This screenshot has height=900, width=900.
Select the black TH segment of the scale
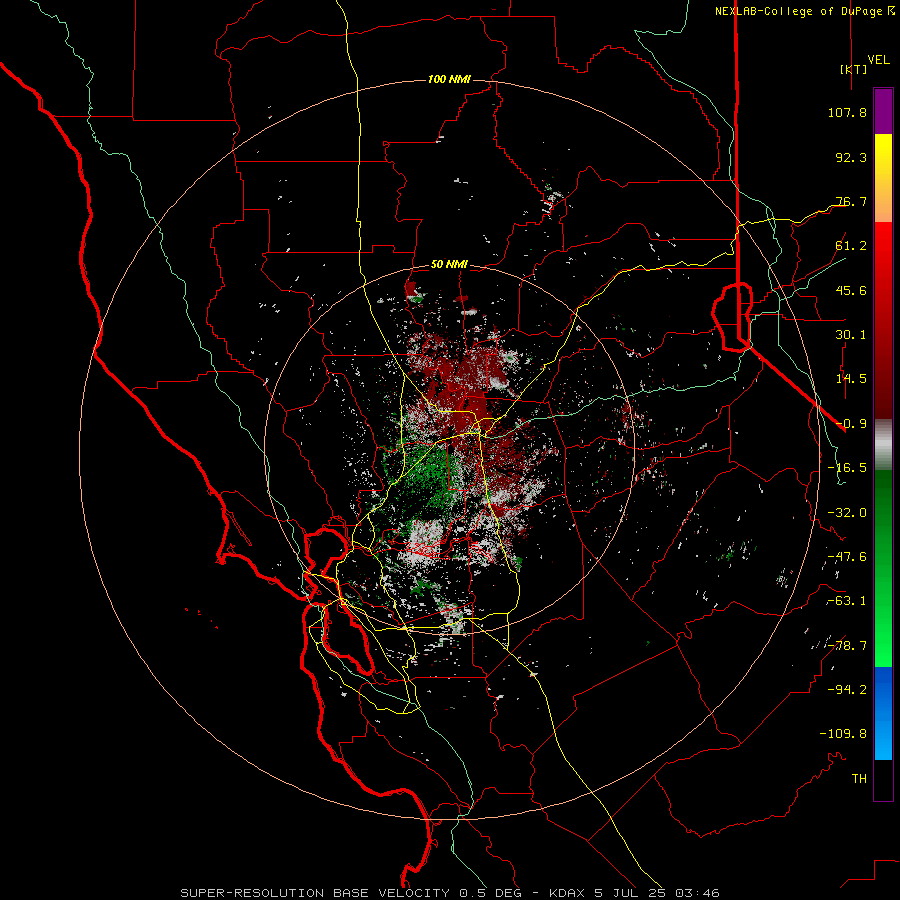point(883,779)
